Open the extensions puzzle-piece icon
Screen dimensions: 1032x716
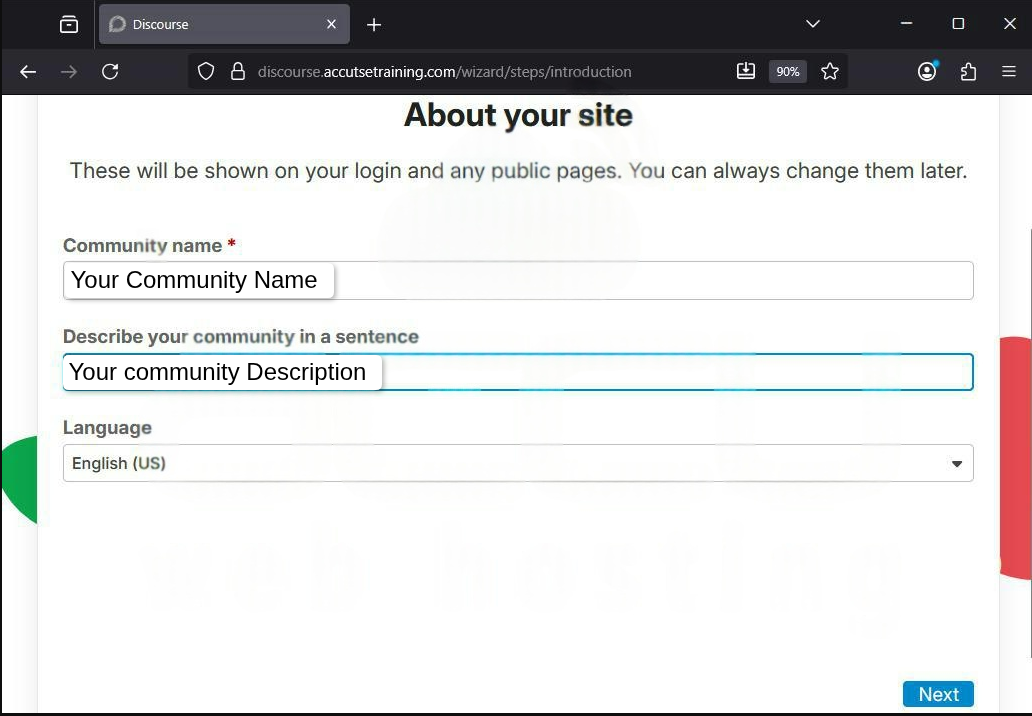[x=967, y=71]
